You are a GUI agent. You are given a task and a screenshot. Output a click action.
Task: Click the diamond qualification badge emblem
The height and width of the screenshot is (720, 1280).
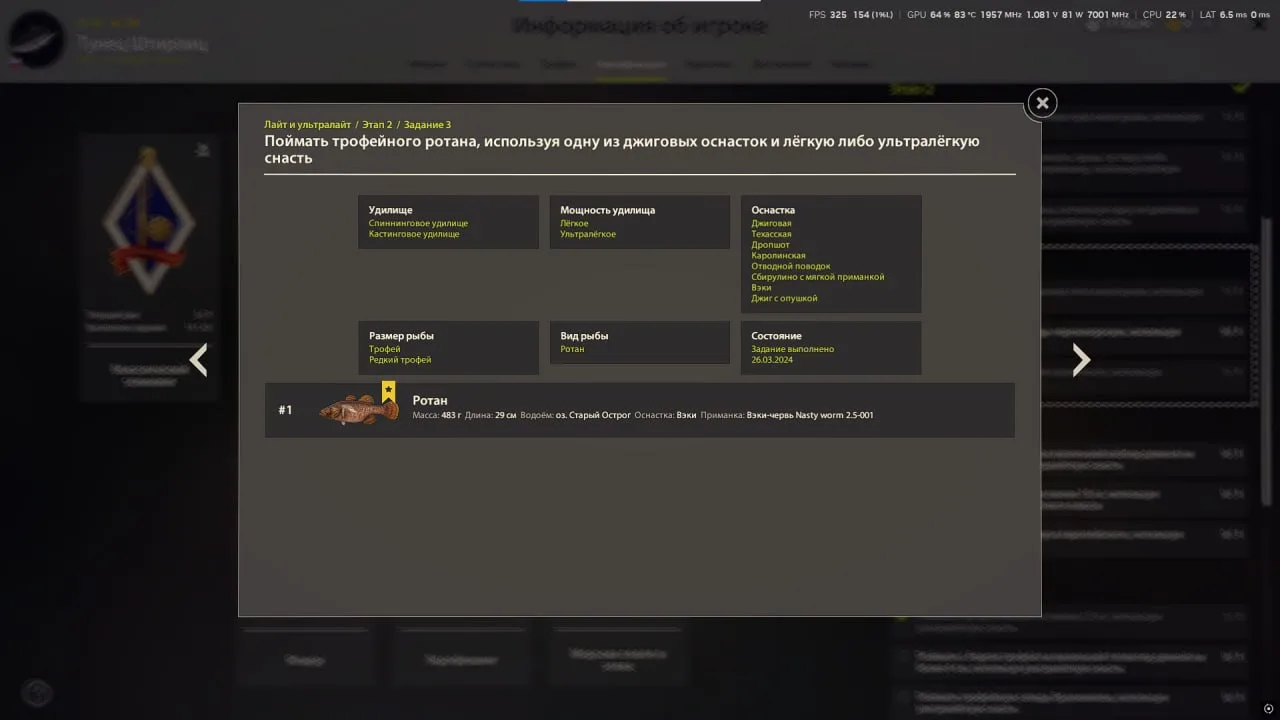[x=149, y=218]
